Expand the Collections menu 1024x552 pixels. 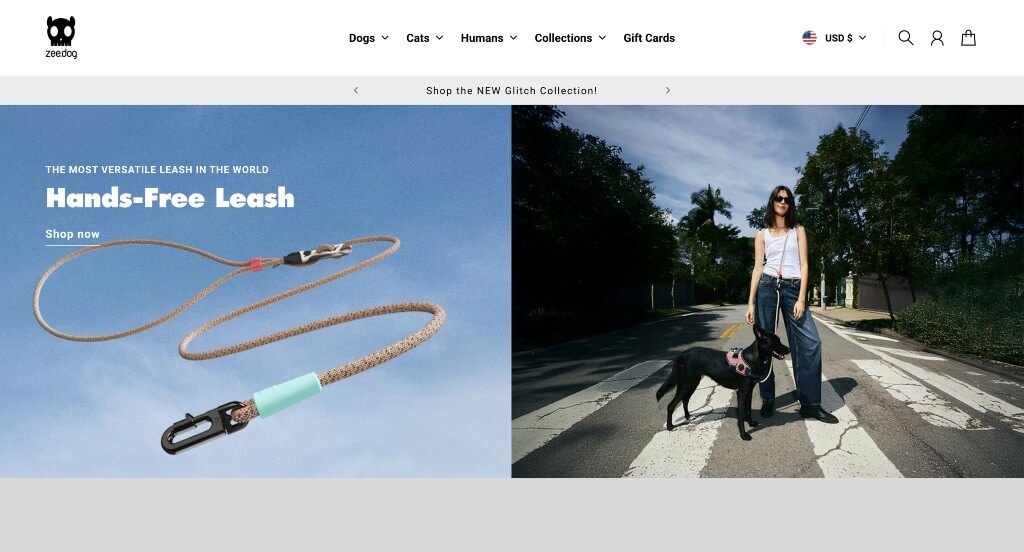pyautogui.click(x=570, y=38)
